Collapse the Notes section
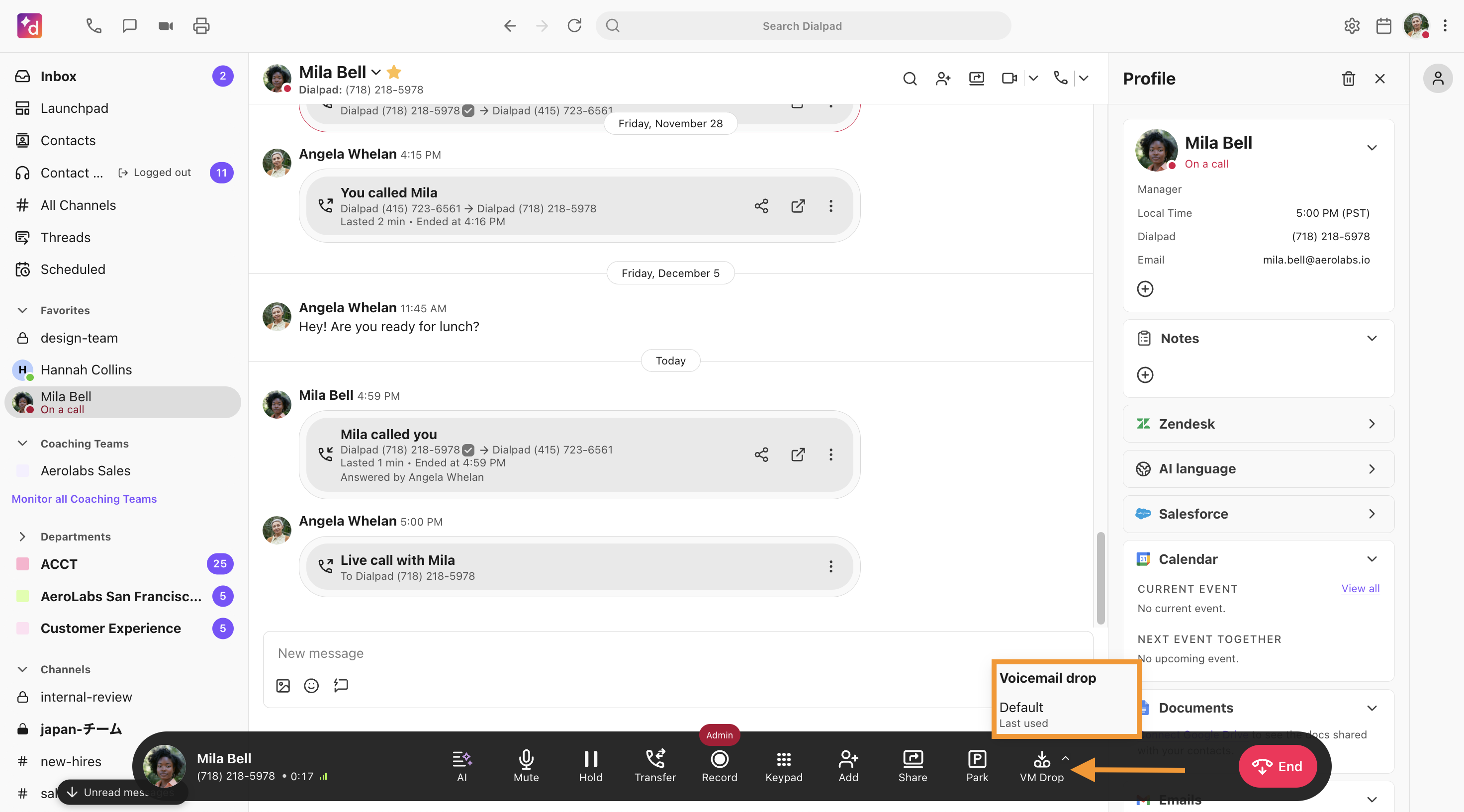 (1372, 338)
